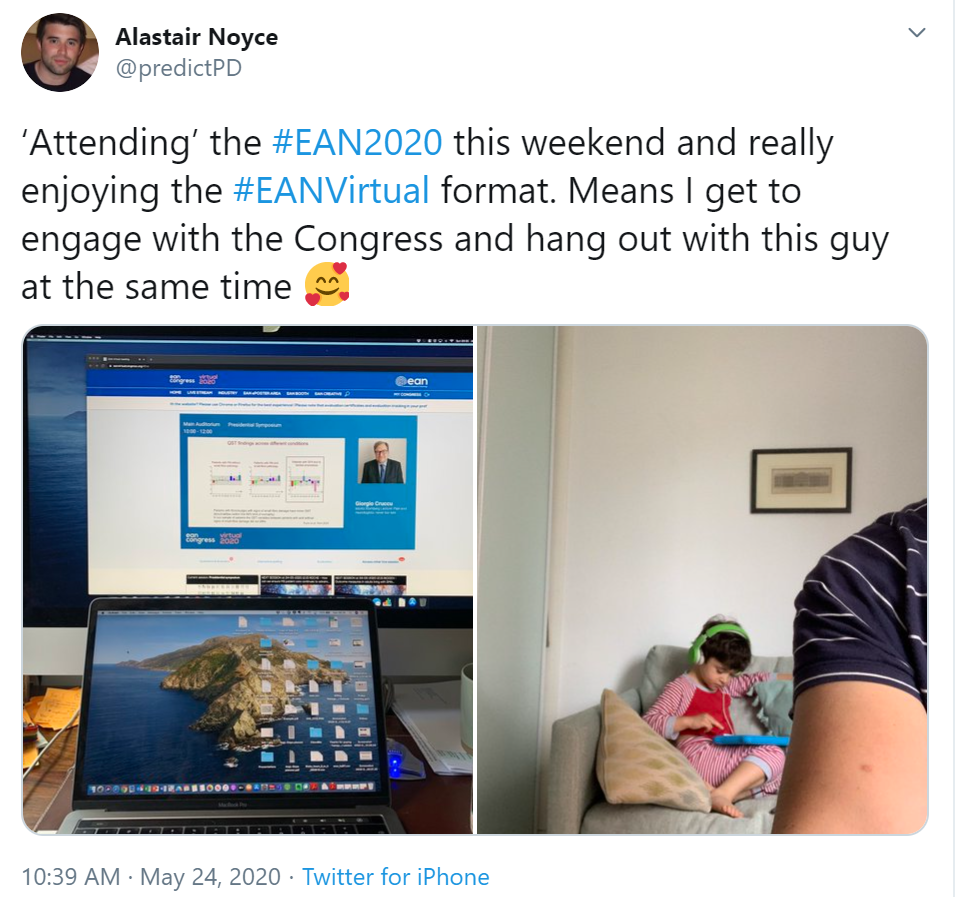Open the #EANVirtual hashtag
Image resolution: width=957 pixels, height=897 pixels.
click(331, 190)
